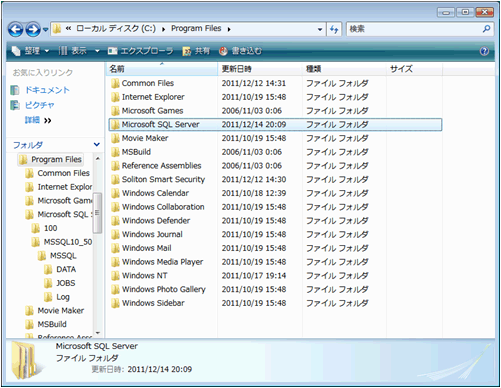The height and width of the screenshot is (388, 501).
Task: Click the エクスプローラ toolbar button
Action: (140, 51)
